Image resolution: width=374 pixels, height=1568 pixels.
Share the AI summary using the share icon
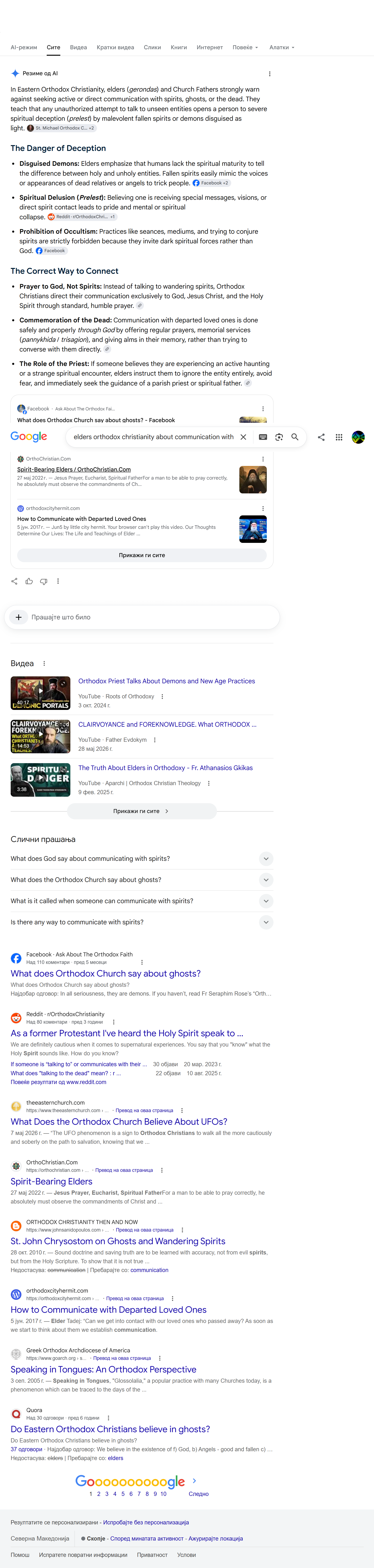[15, 581]
